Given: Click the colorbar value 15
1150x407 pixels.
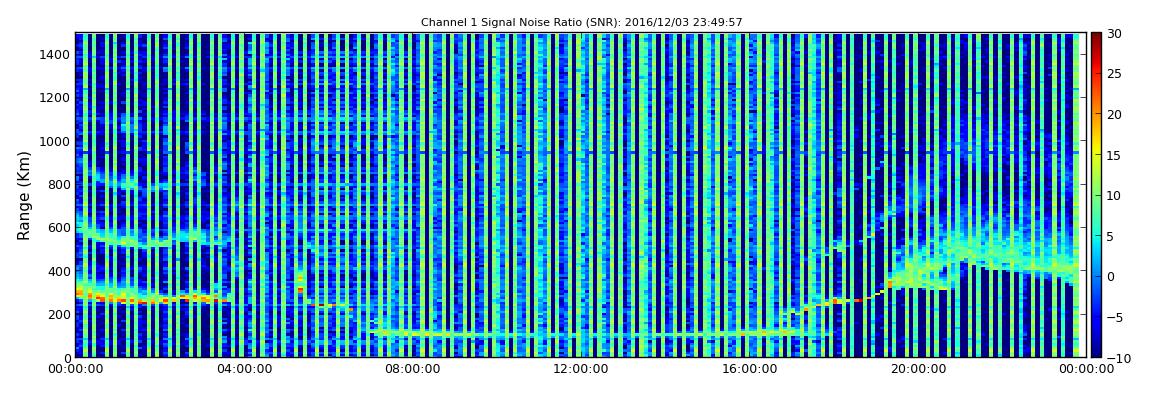Looking at the screenshot, I should [x=1115, y=155].
